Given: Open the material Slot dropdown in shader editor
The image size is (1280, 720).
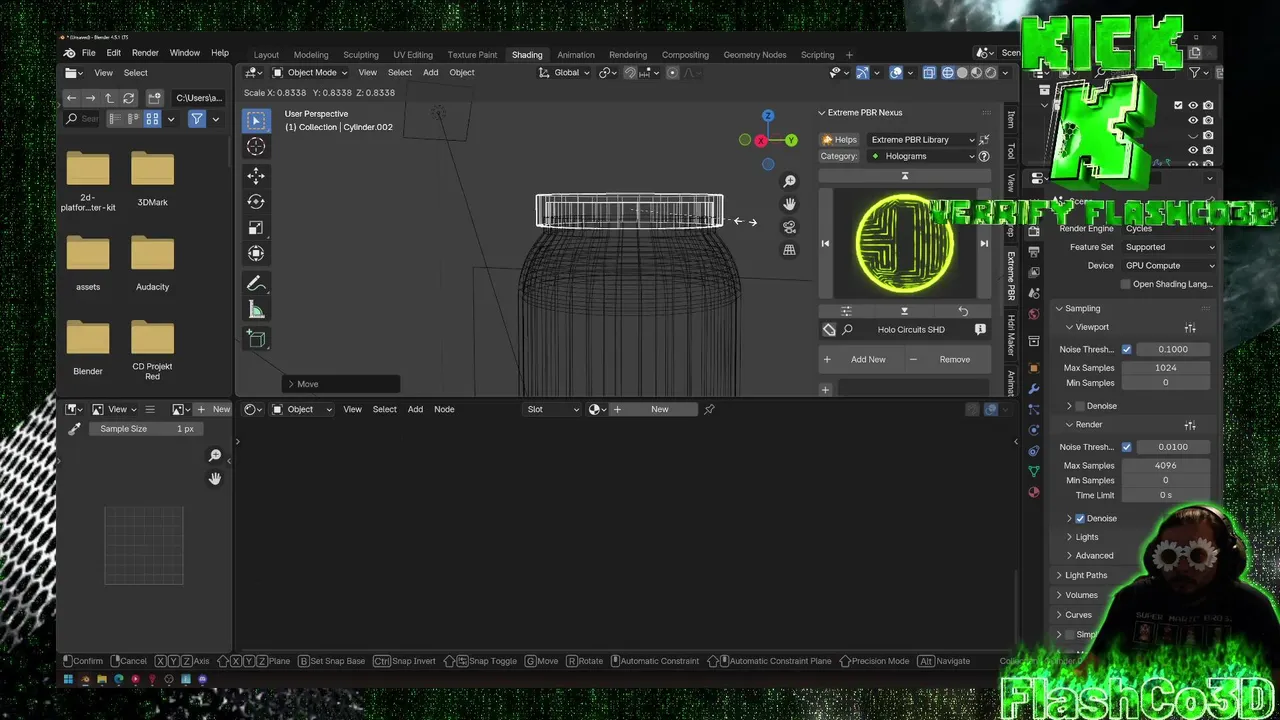Looking at the screenshot, I should click(x=553, y=409).
